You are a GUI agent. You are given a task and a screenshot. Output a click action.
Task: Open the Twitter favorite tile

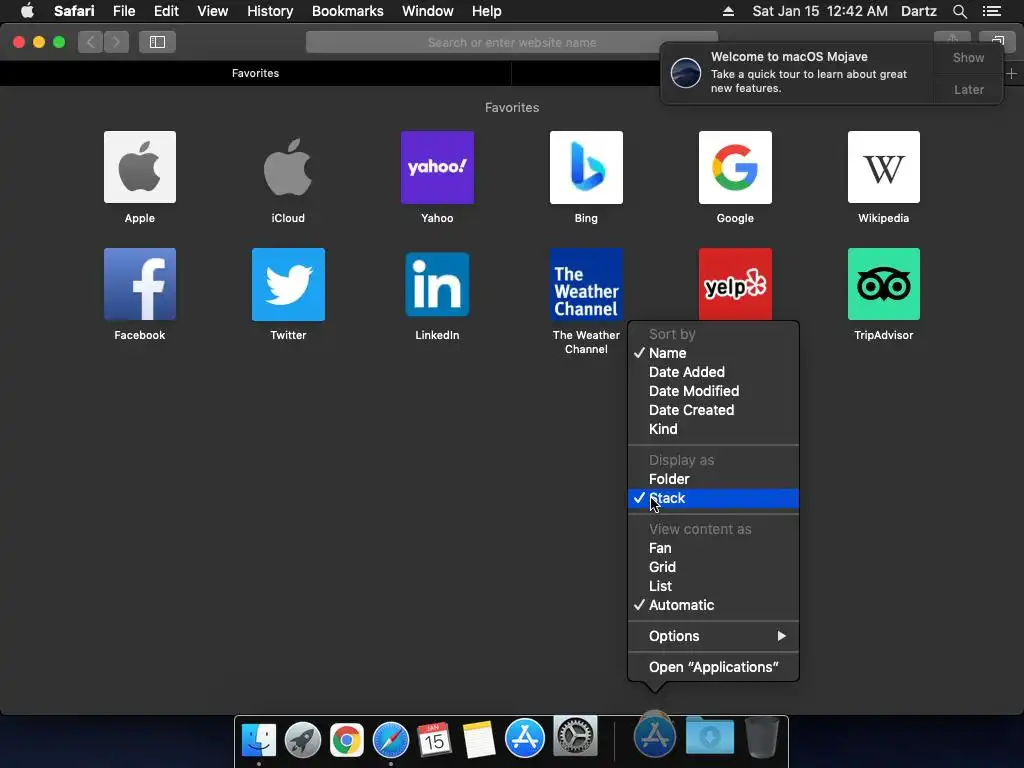[288, 284]
